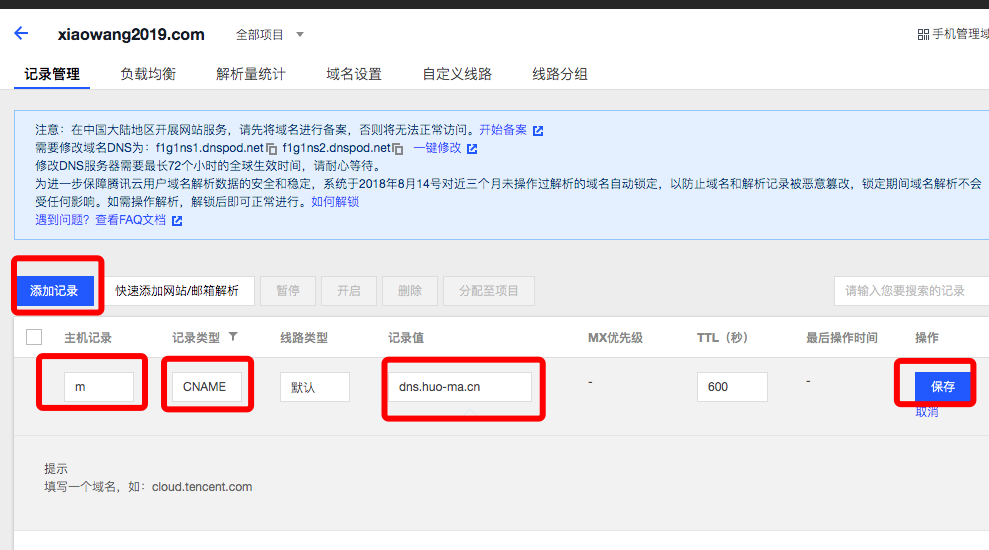
Task: Switch to the 负载均衡 tab
Action: [x=148, y=74]
